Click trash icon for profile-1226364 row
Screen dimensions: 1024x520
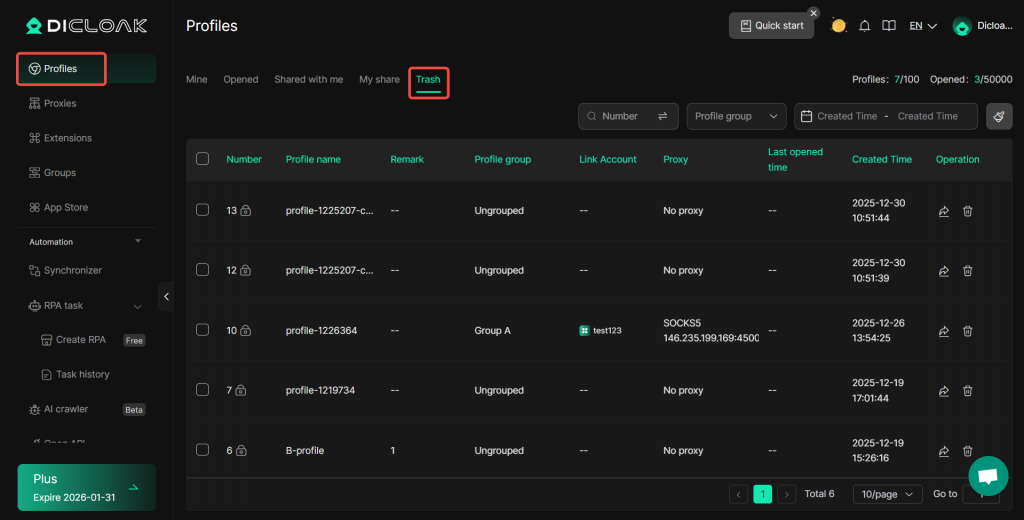(x=967, y=331)
